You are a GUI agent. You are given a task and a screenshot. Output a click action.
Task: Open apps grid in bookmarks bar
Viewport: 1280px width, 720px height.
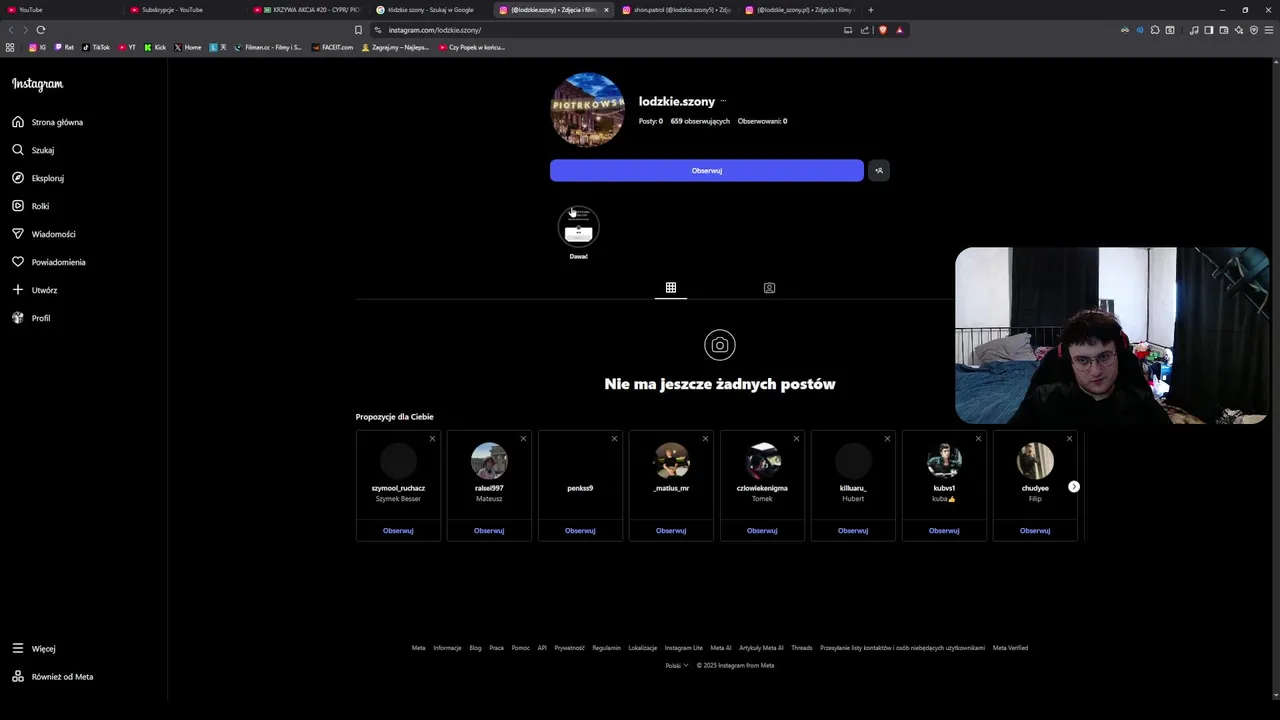pos(10,47)
